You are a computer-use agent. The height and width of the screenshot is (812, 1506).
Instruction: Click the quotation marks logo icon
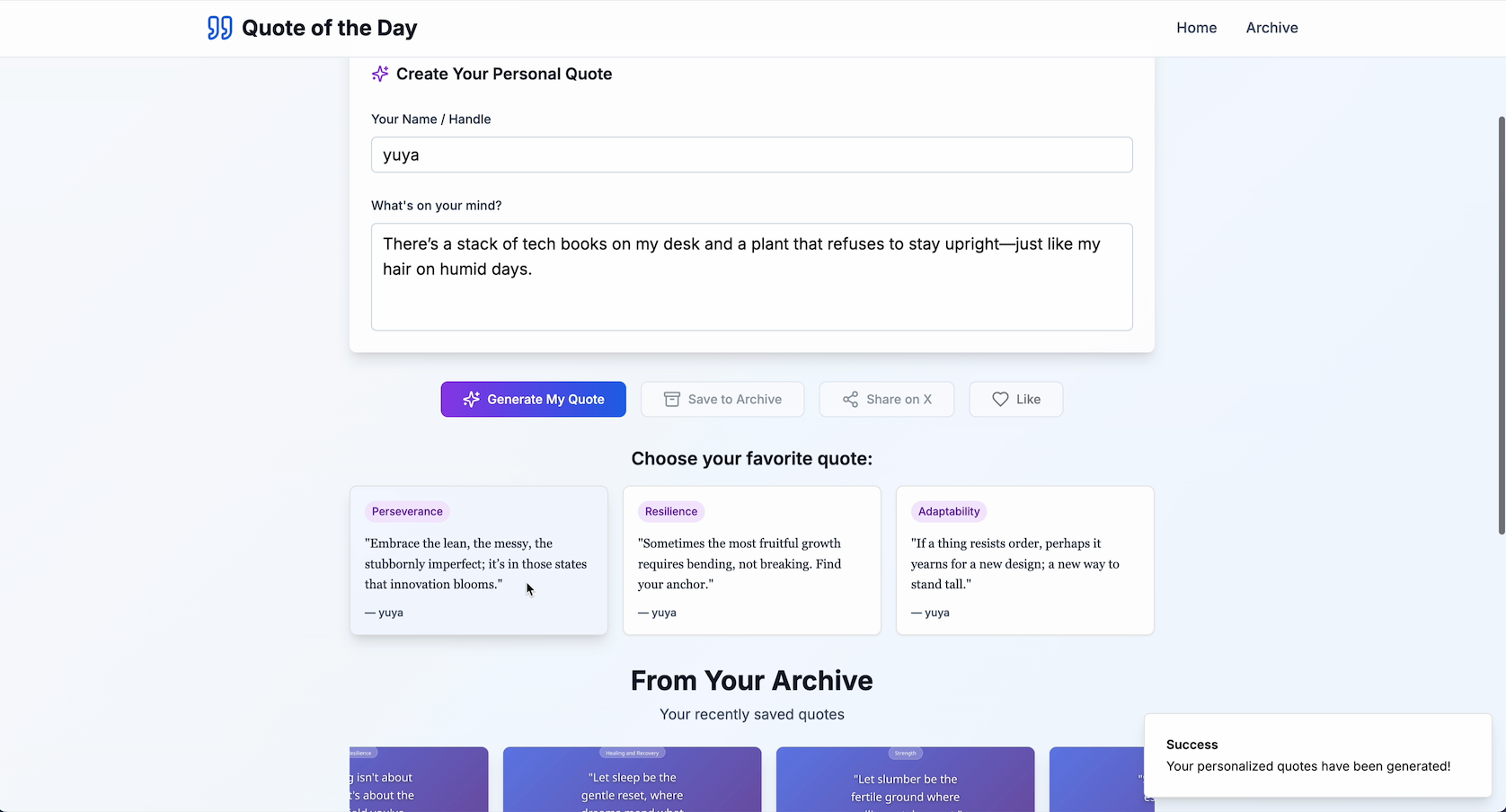pos(218,28)
